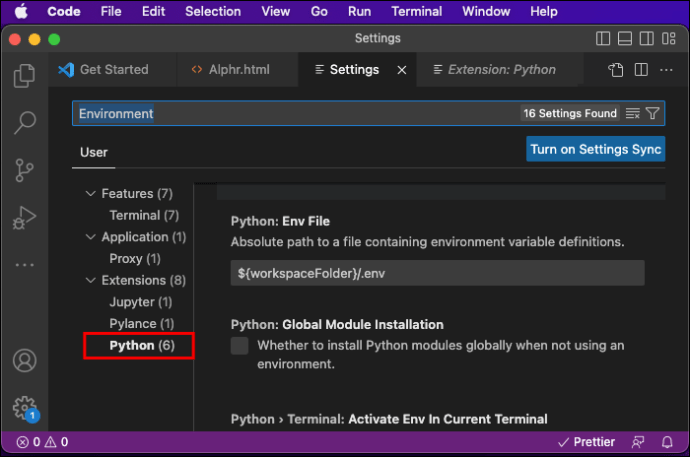Click the Manage gear icon
This screenshot has width=690, height=457.
click(24, 408)
